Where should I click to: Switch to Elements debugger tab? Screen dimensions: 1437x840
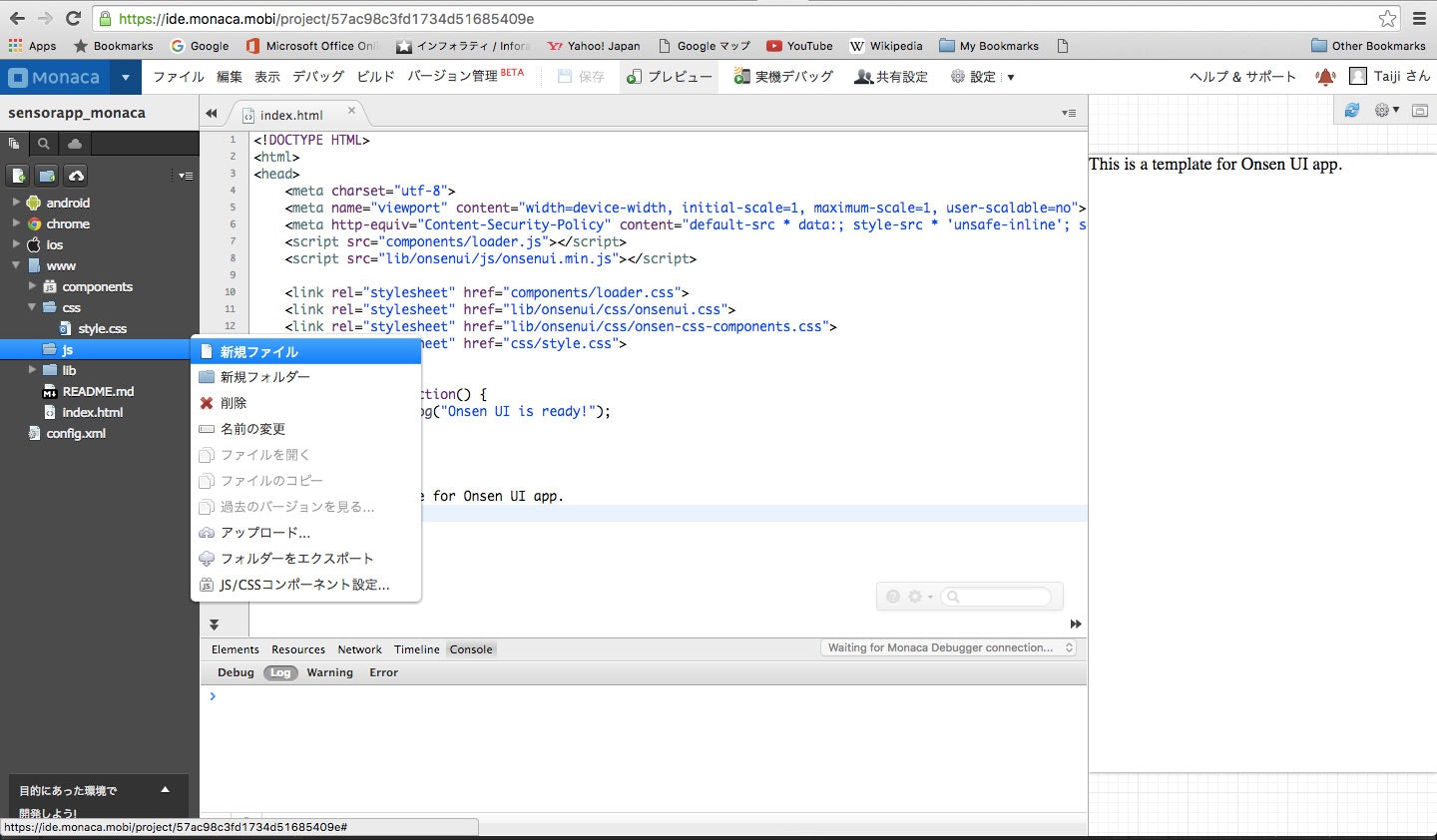pos(235,649)
